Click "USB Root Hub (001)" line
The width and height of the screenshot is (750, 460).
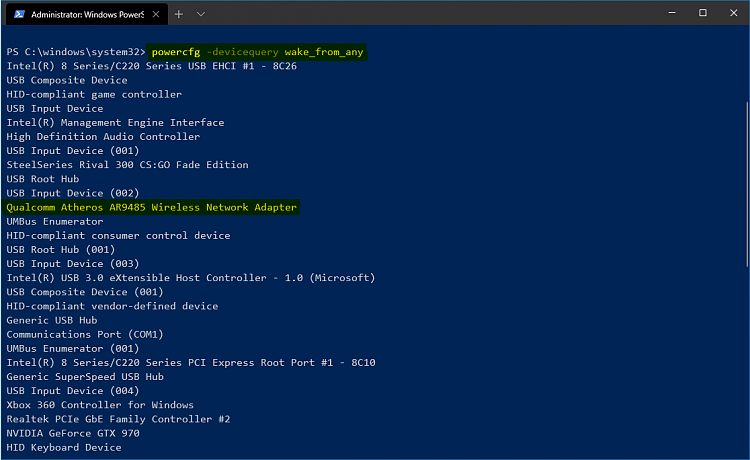point(61,250)
